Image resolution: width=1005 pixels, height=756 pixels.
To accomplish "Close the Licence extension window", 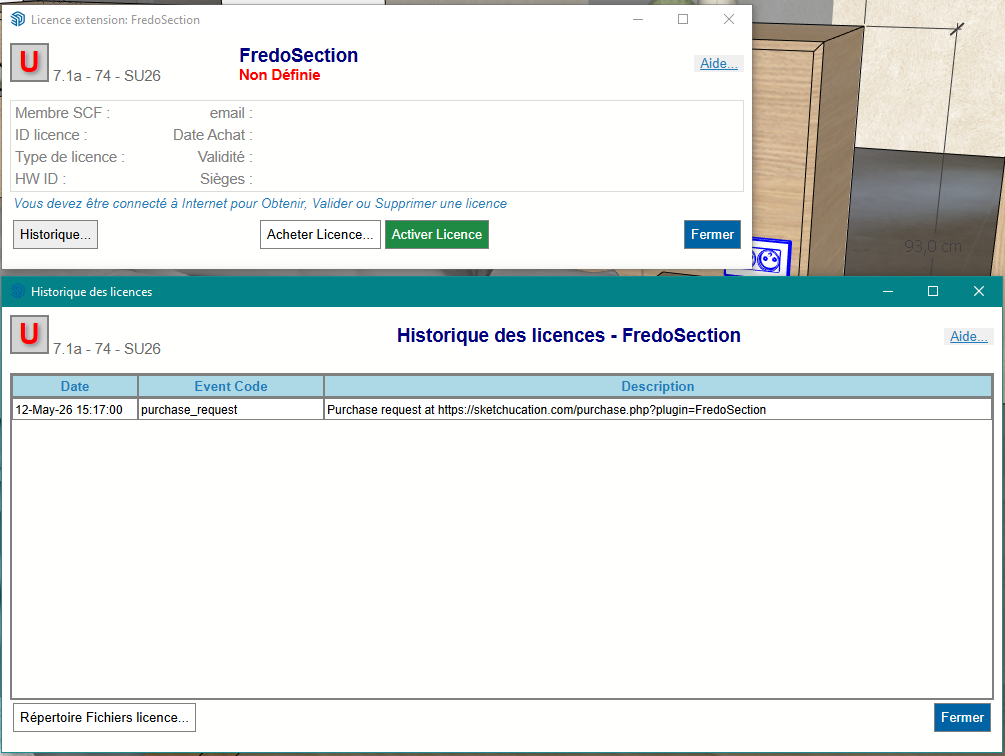I will click(729, 19).
